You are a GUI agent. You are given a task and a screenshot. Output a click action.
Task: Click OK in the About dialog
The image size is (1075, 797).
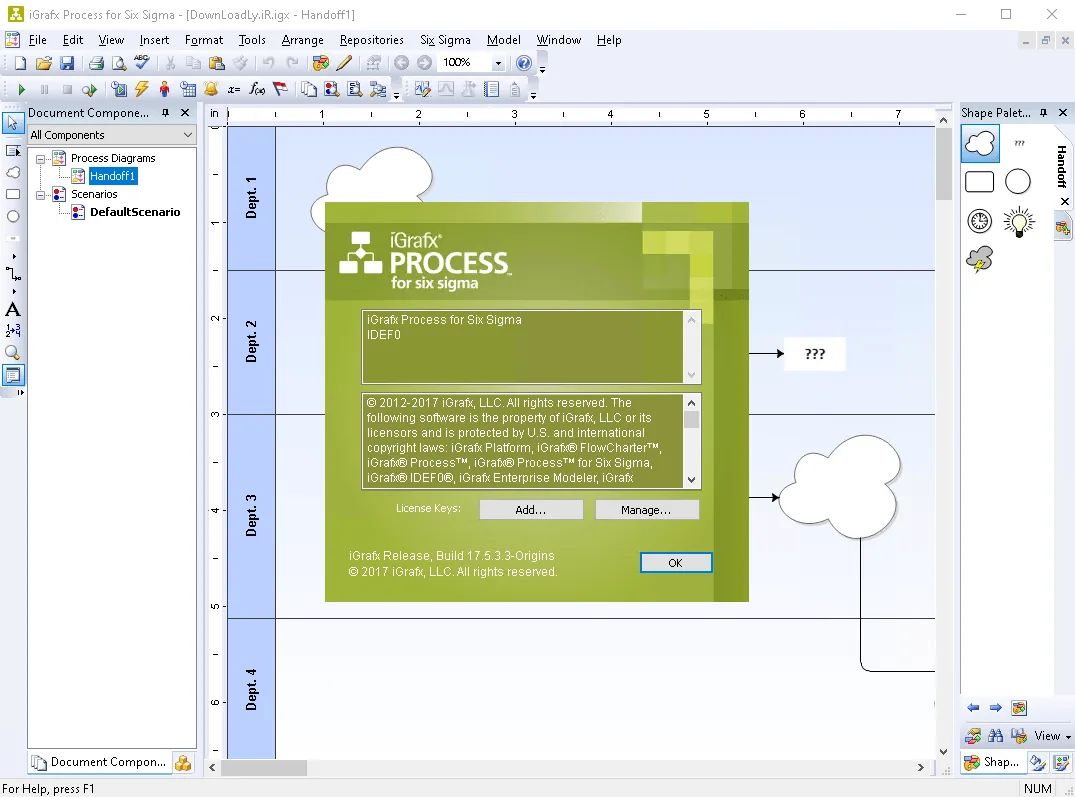click(676, 563)
